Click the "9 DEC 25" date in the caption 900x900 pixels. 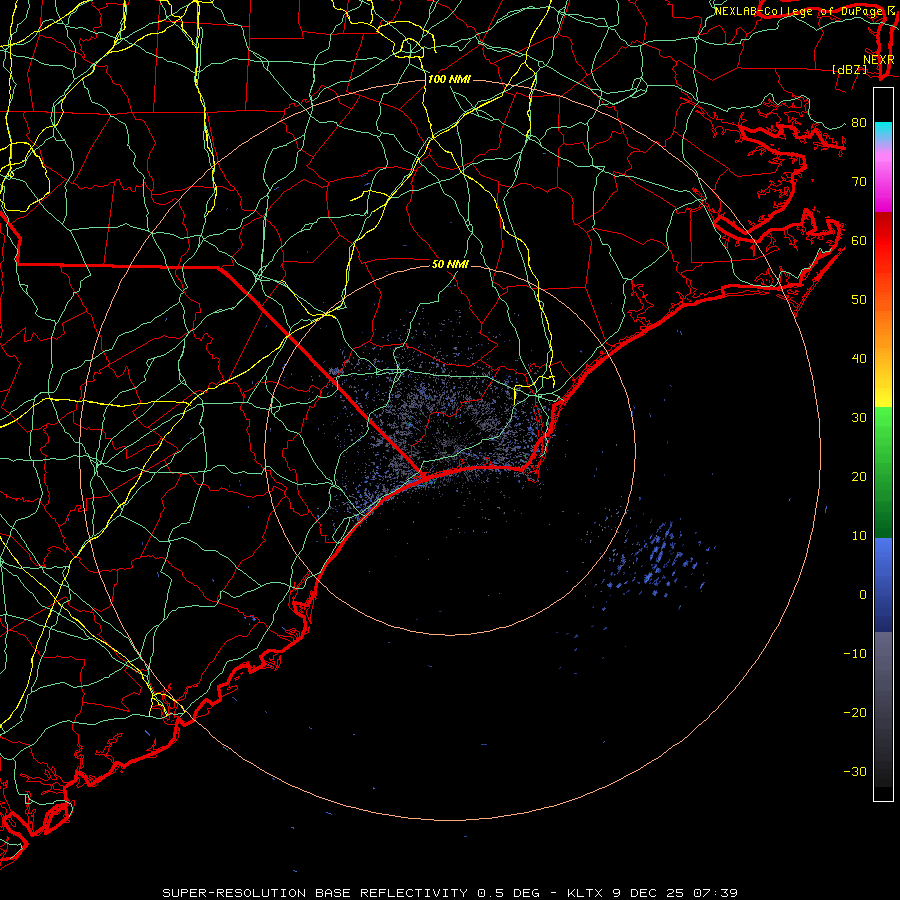click(649, 893)
